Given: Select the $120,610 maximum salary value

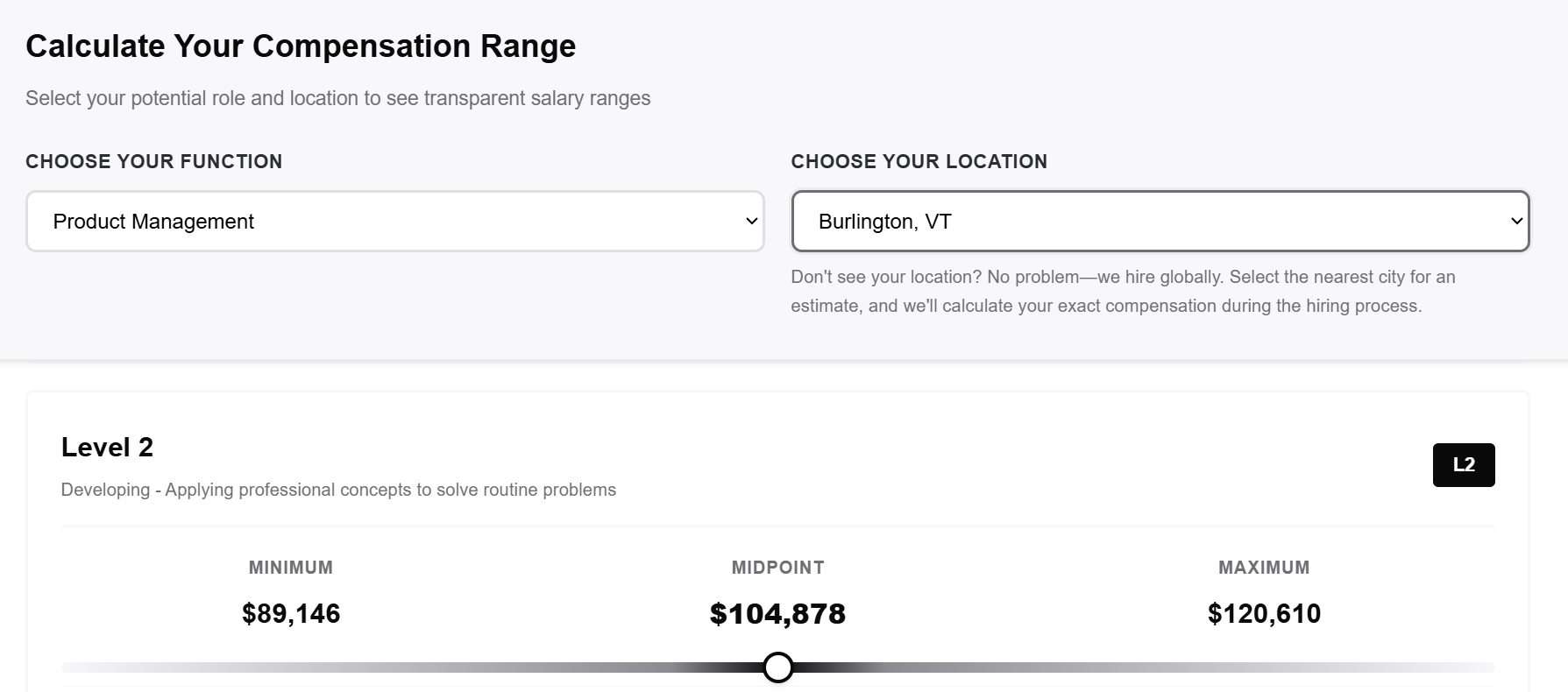Looking at the screenshot, I should [x=1263, y=613].
